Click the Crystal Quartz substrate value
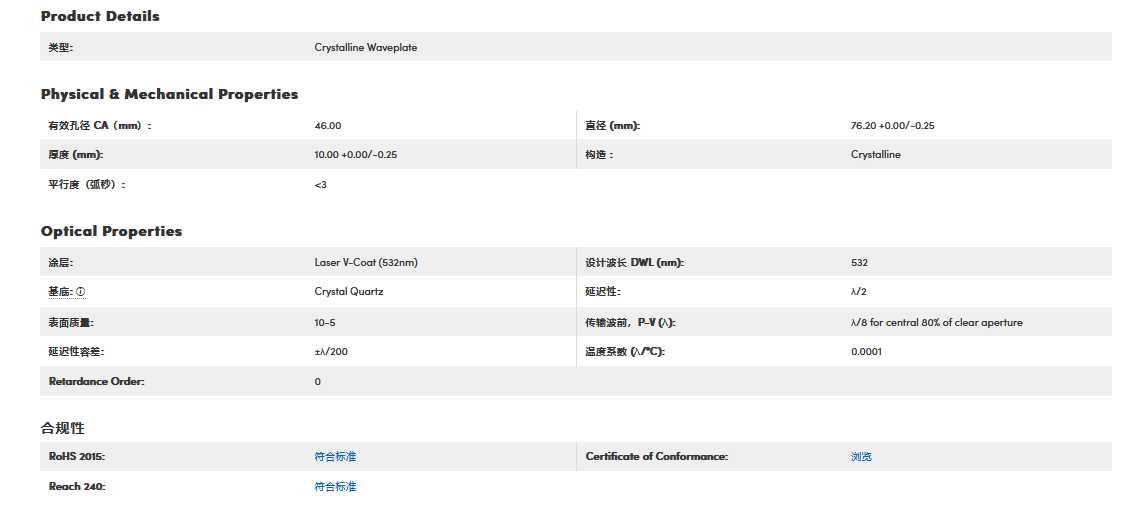The height and width of the screenshot is (523, 1129). point(348,292)
